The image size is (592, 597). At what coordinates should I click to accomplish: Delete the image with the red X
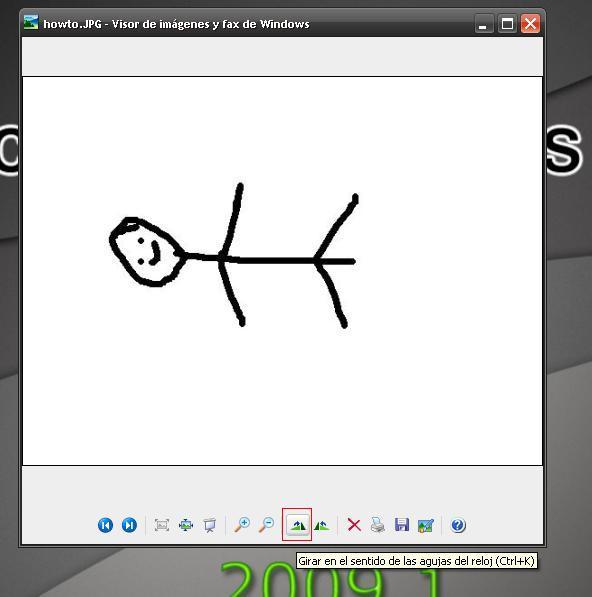coord(354,525)
